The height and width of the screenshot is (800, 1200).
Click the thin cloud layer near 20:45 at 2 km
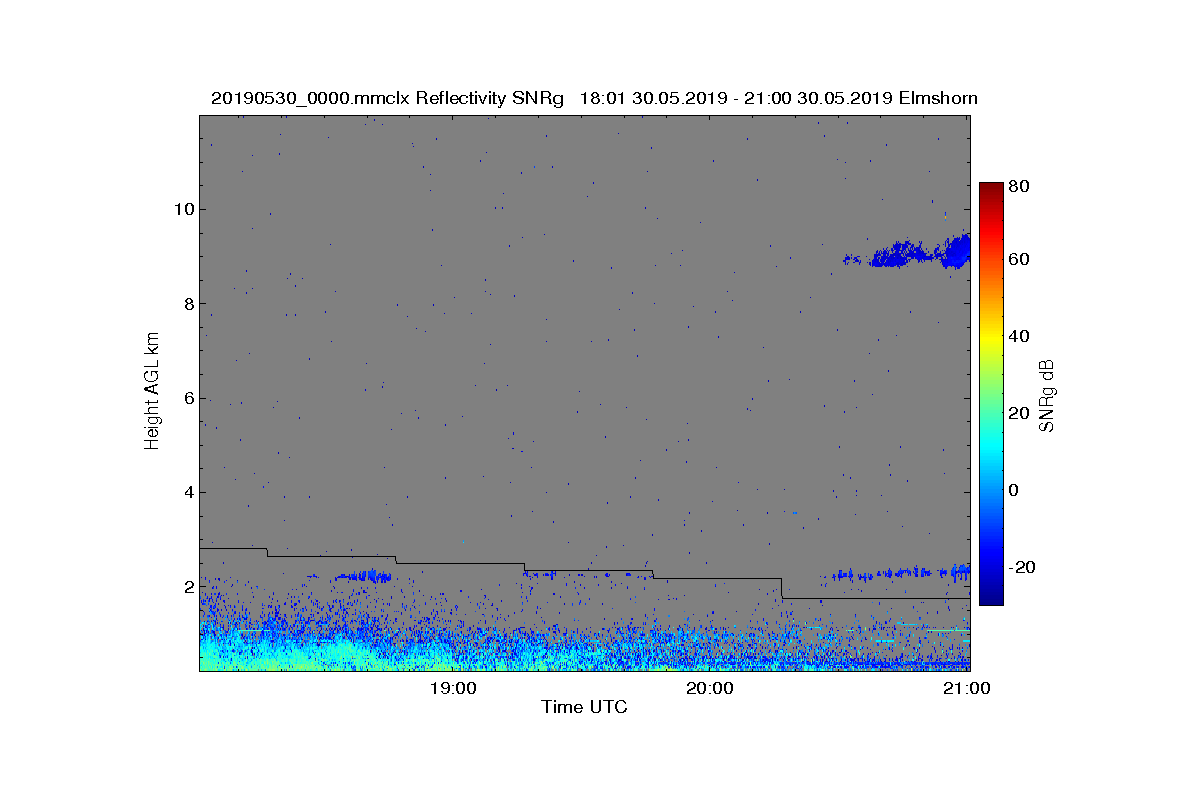[x=900, y=574]
